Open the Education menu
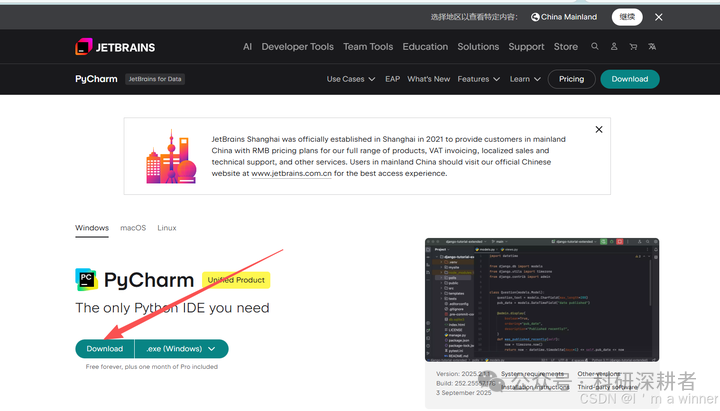The width and height of the screenshot is (720, 411). coord(425,47)
